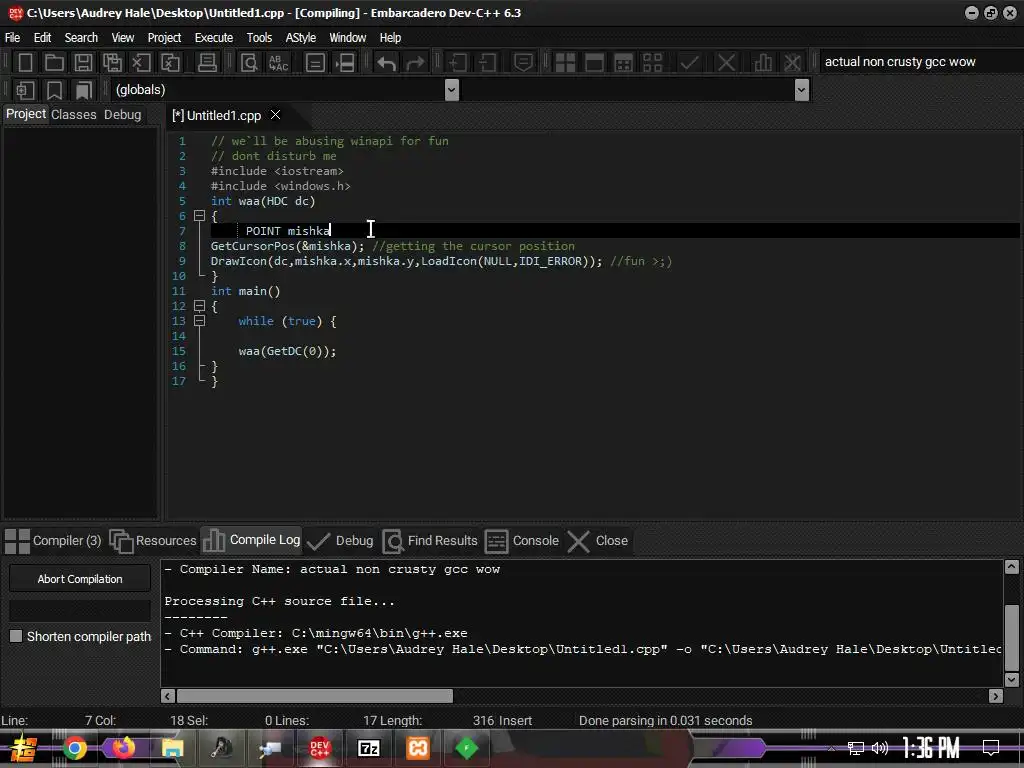Image resolution: width=1024 pixels, height=768 pixels.
Task: Open XAMPP from the taskbar
Action: (418, 748)
